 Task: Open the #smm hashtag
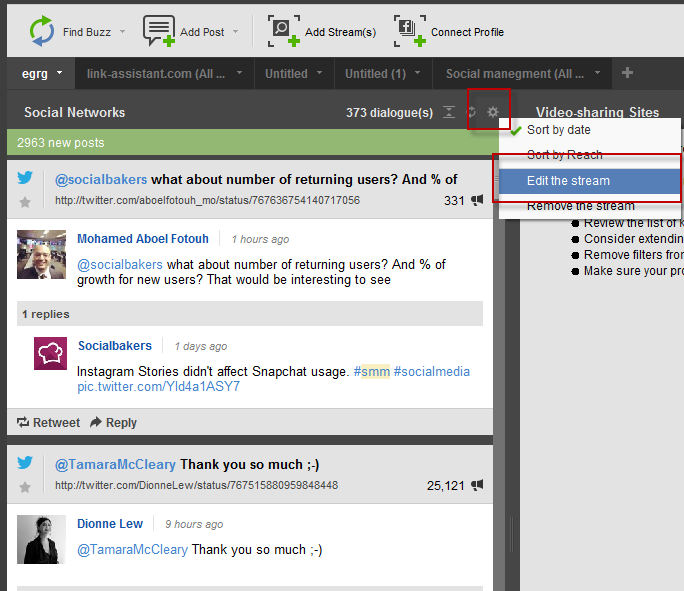click(x=372, y=371)
